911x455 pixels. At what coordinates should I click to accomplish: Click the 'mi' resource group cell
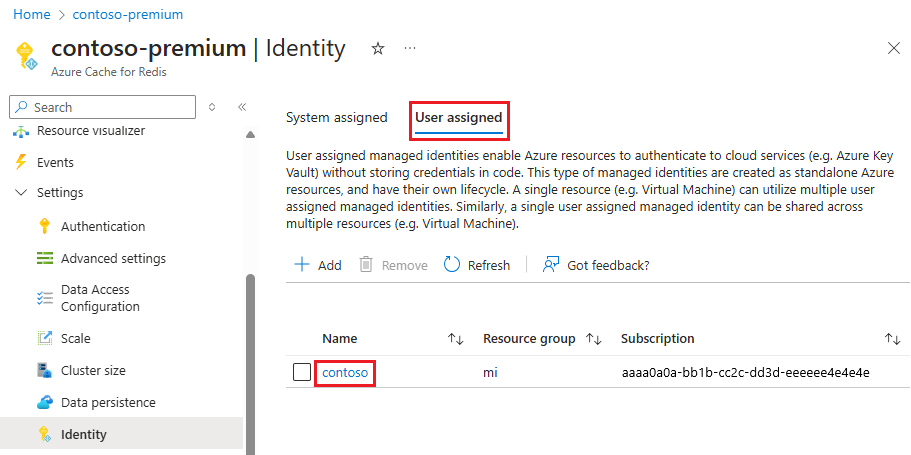(x=490, y=372)
